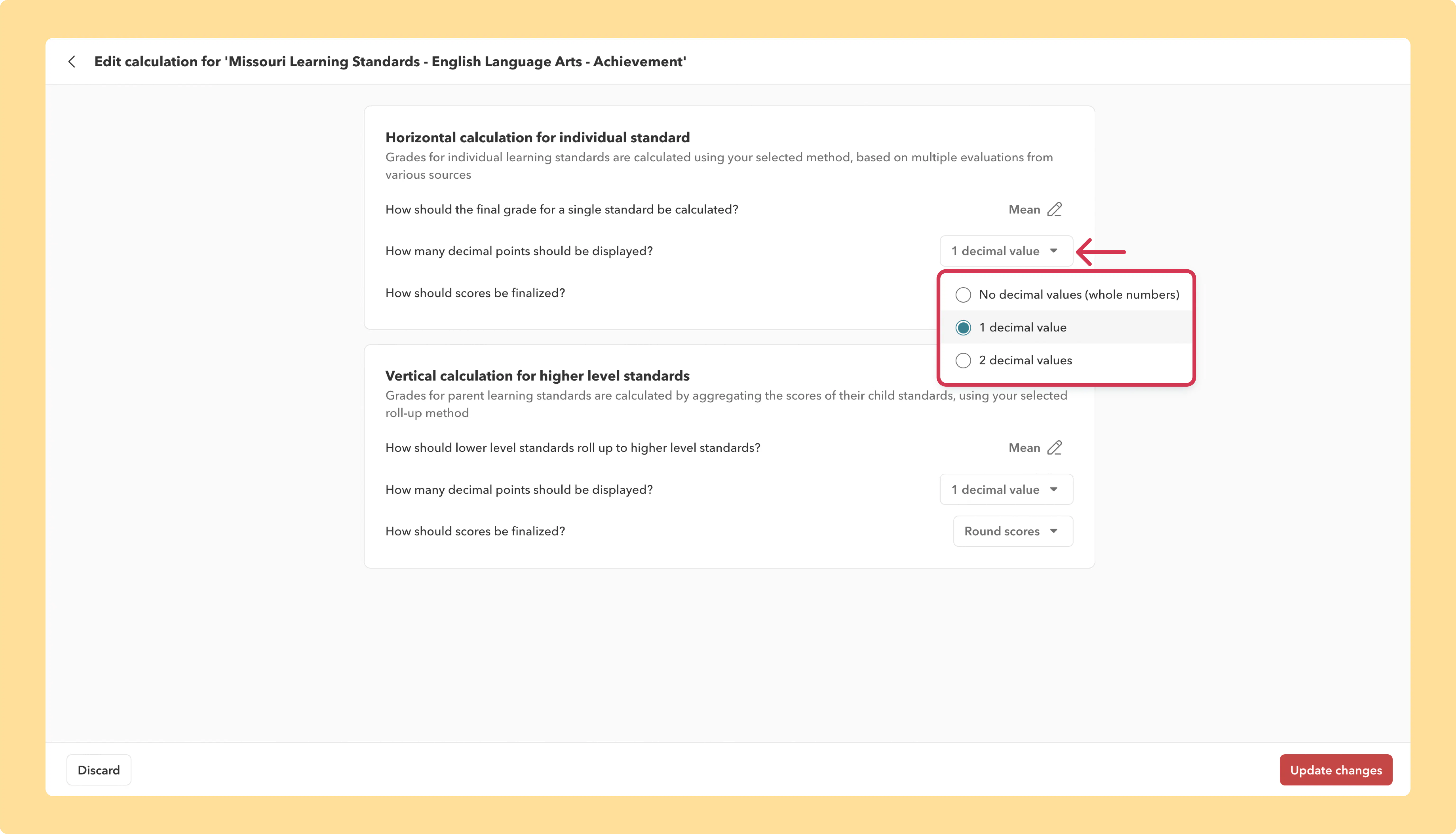Click 'How should the final grade for a single standard be calculated?'
Image resolution: width=1456 pixels, height=834 pixels.
tap(562, 210)
